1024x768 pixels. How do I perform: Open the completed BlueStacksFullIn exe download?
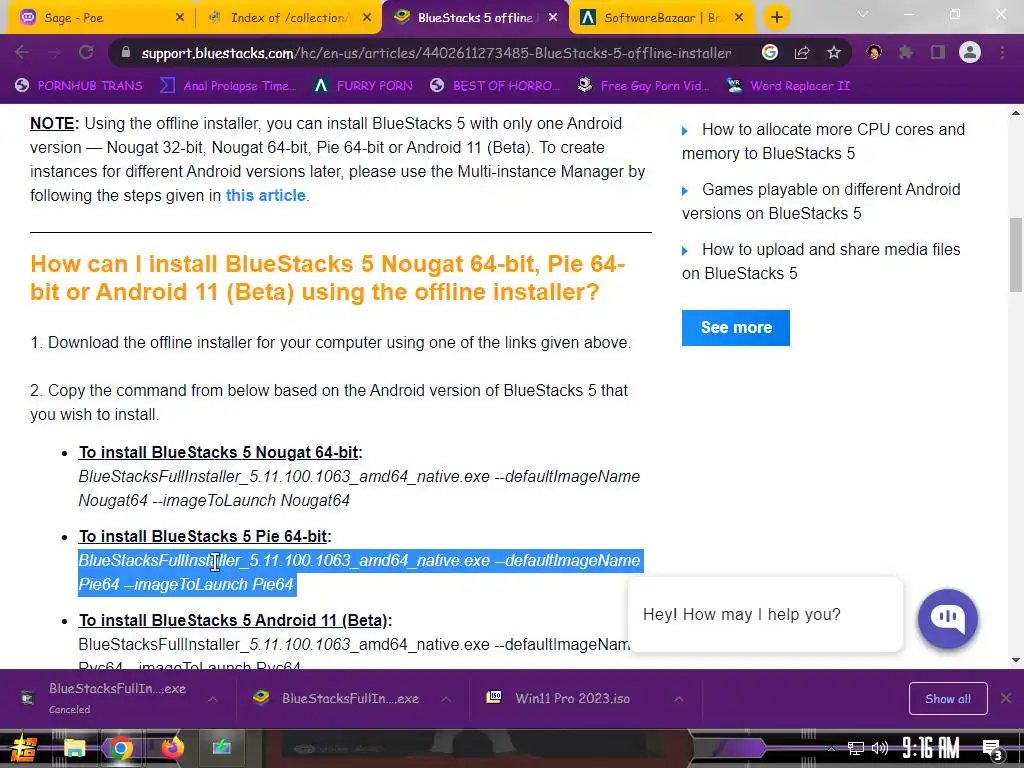340,698
